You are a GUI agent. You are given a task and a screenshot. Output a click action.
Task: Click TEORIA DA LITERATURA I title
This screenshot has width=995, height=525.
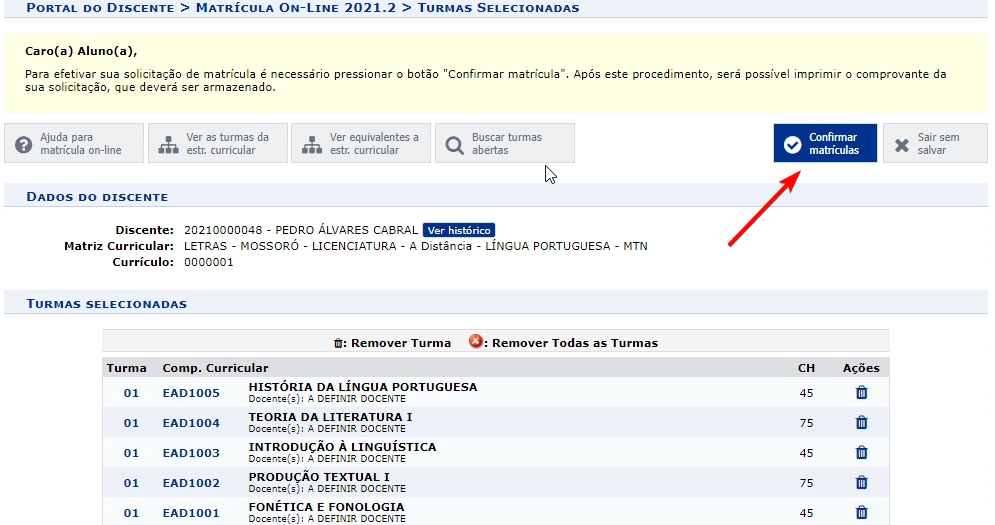tap(330, 416)
